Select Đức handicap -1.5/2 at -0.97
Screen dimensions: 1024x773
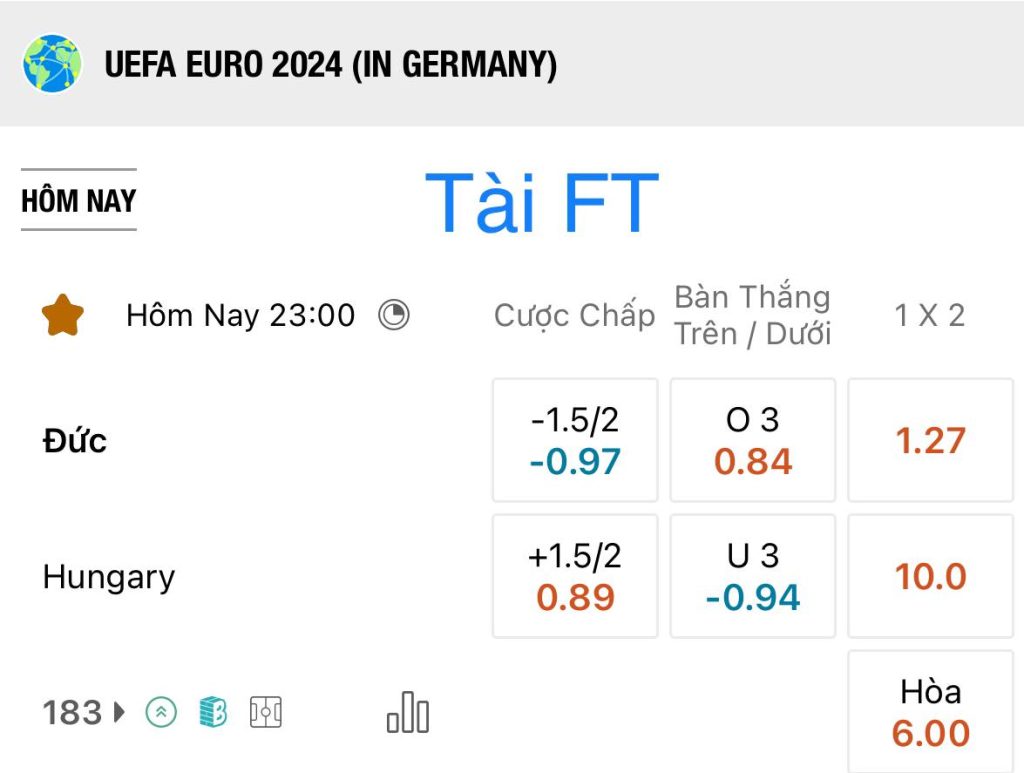(575, 440)
